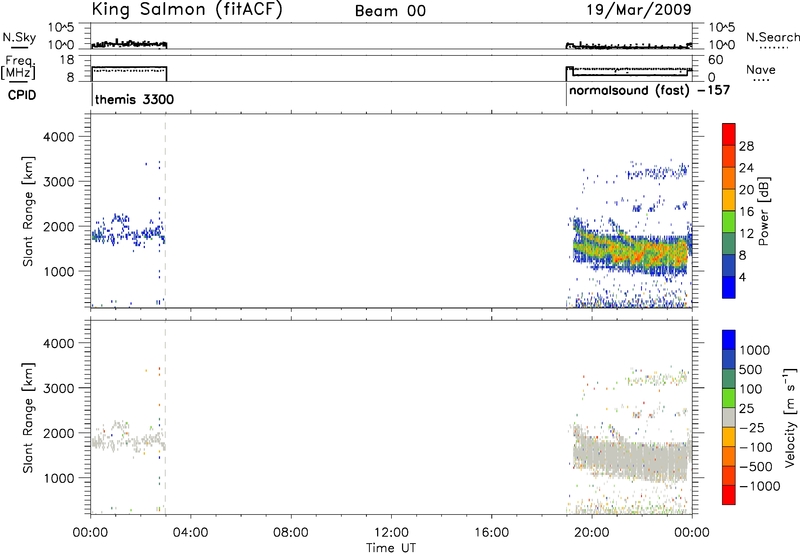Viewport: 800px width, 554px height.
Task: Click the gray -25 to 25 Velocity segment
Action: (729, 418)
